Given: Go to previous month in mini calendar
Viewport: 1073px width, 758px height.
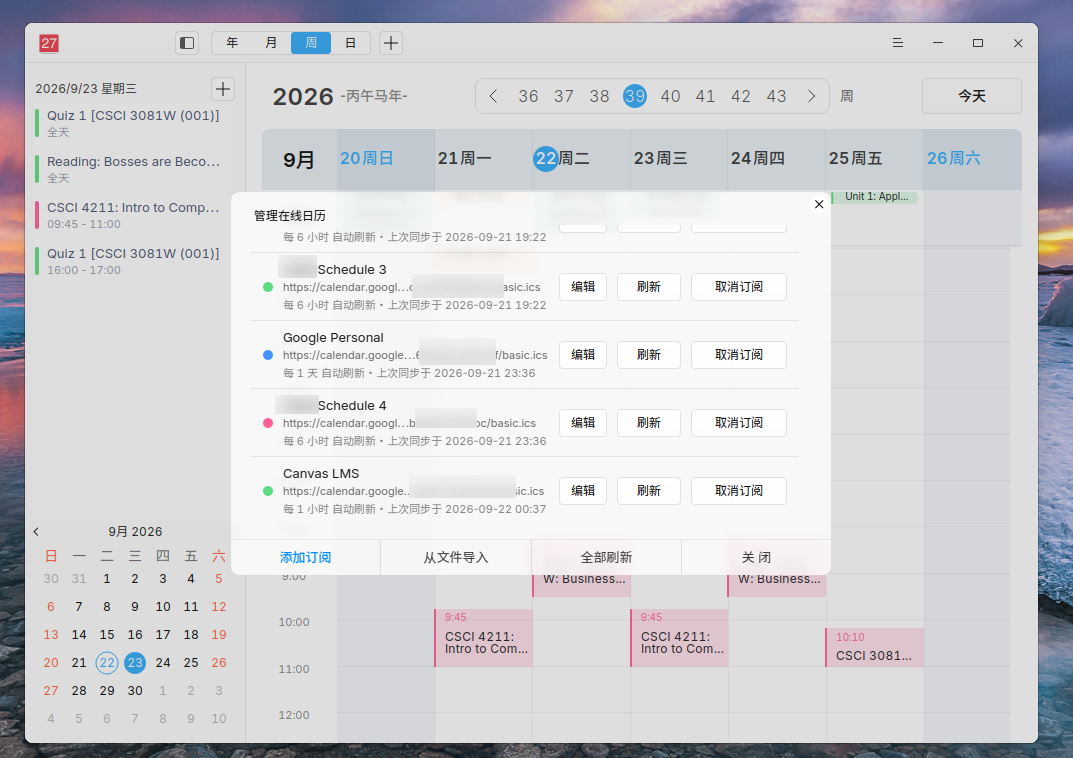Looking at the screenshot, I should coord(36,532).
